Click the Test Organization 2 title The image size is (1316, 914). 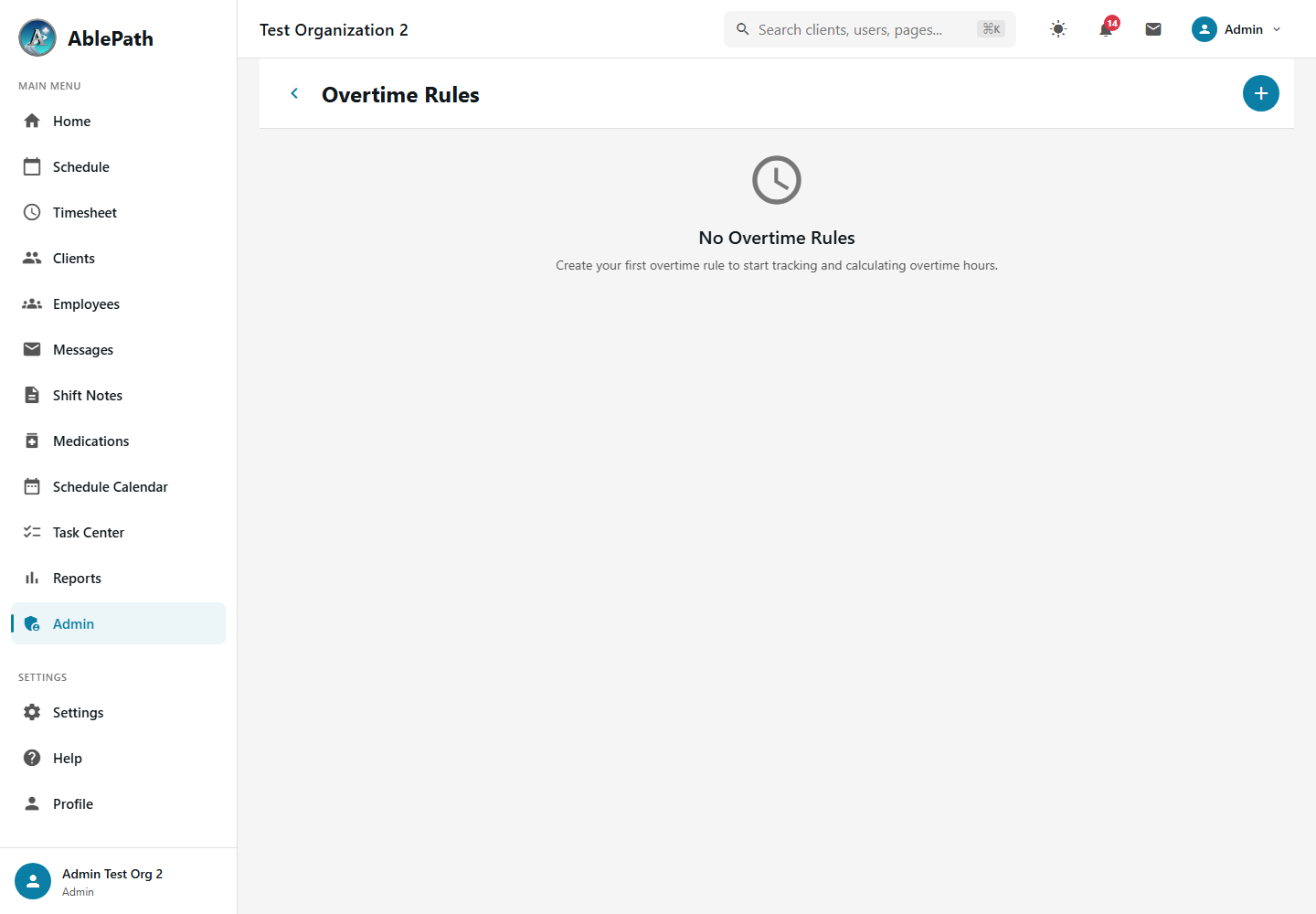(x=334, y=29)
